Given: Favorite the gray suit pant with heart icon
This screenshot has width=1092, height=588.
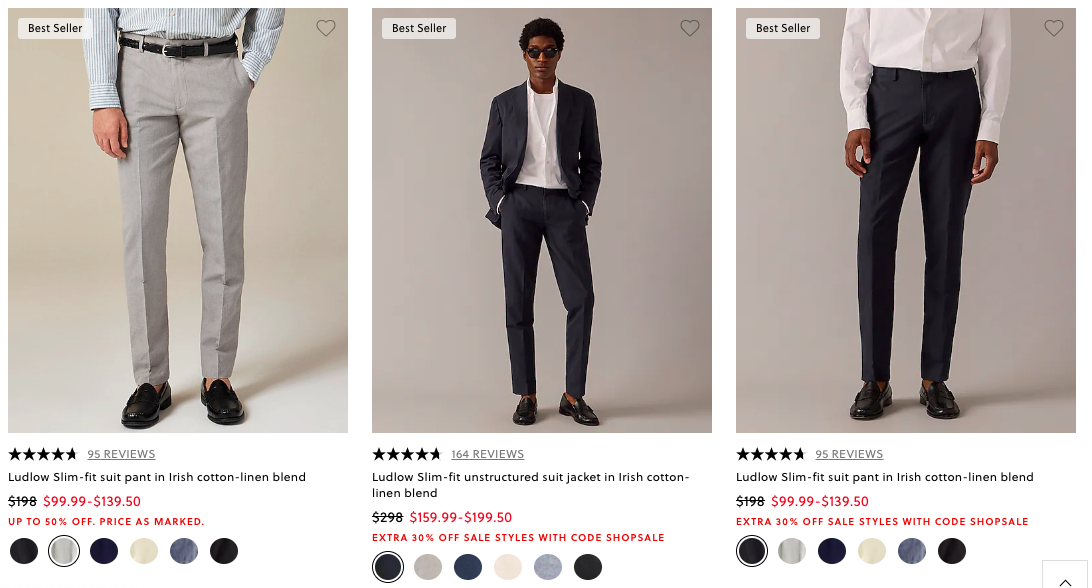Looking at the screenshot, I should [326, 29].
